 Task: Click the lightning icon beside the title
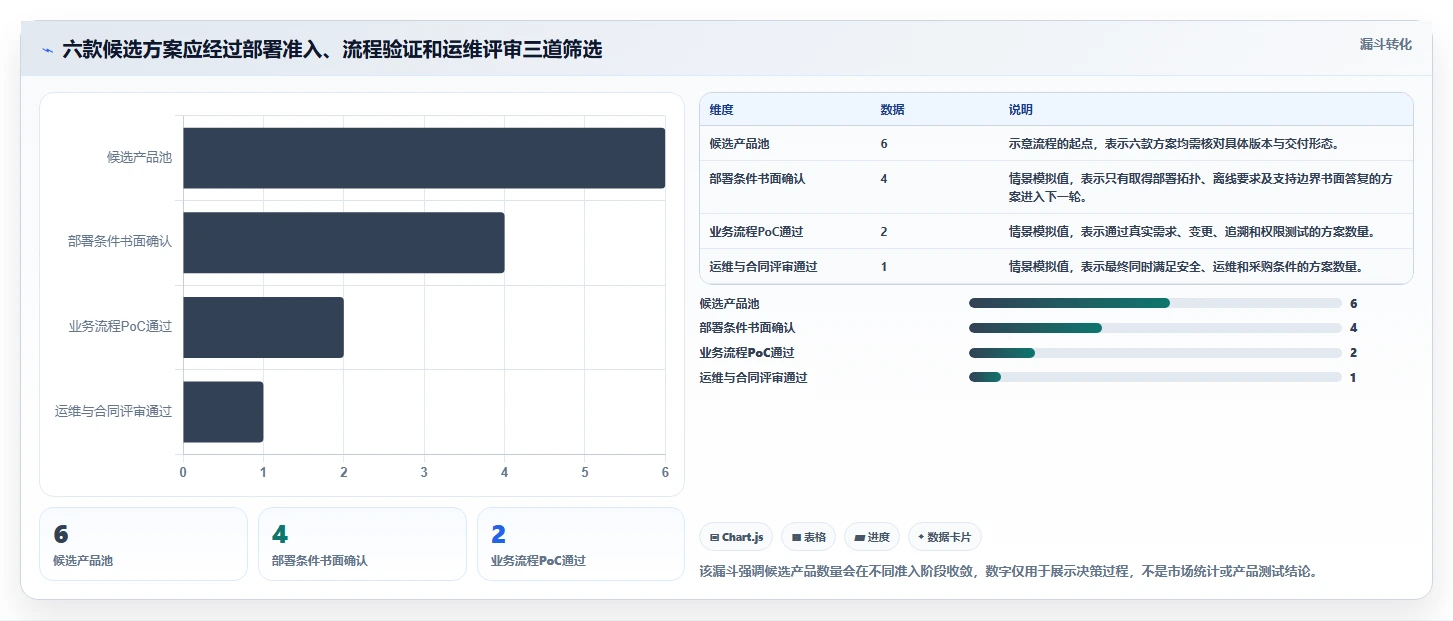pyautogui.click(x=47, y=50)
